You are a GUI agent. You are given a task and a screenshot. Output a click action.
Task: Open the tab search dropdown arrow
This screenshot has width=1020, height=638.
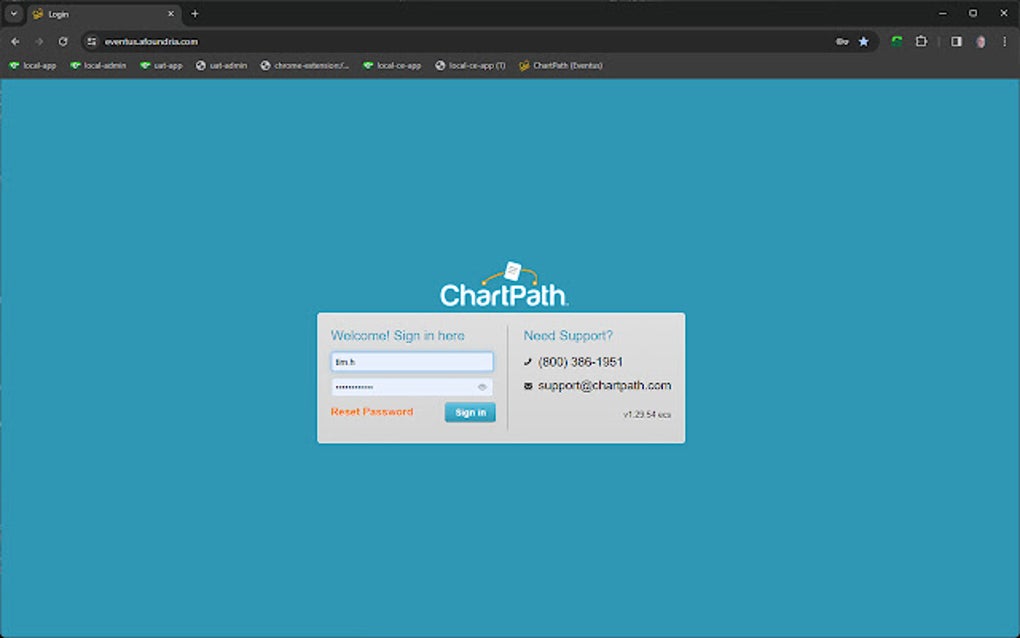coord(14,14)
